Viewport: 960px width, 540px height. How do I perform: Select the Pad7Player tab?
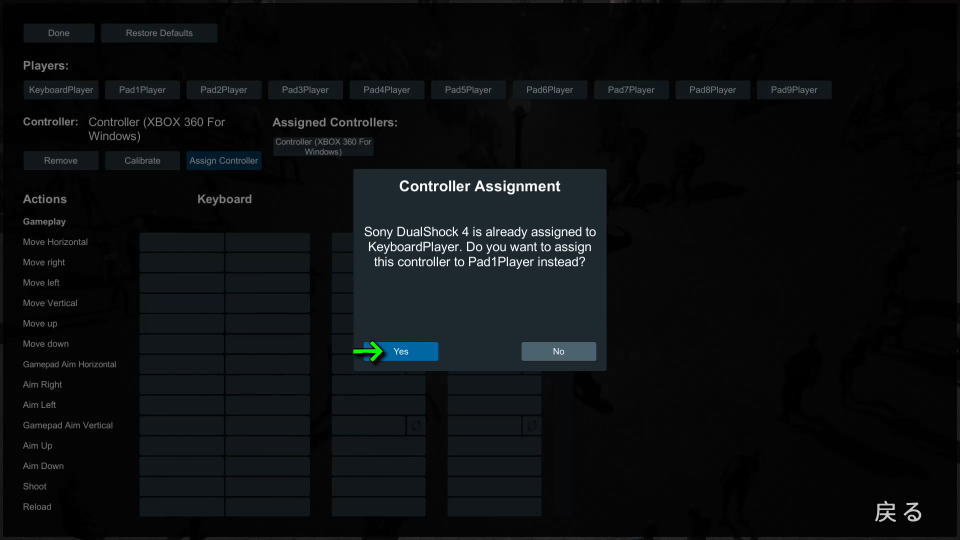tap(631, 90)
